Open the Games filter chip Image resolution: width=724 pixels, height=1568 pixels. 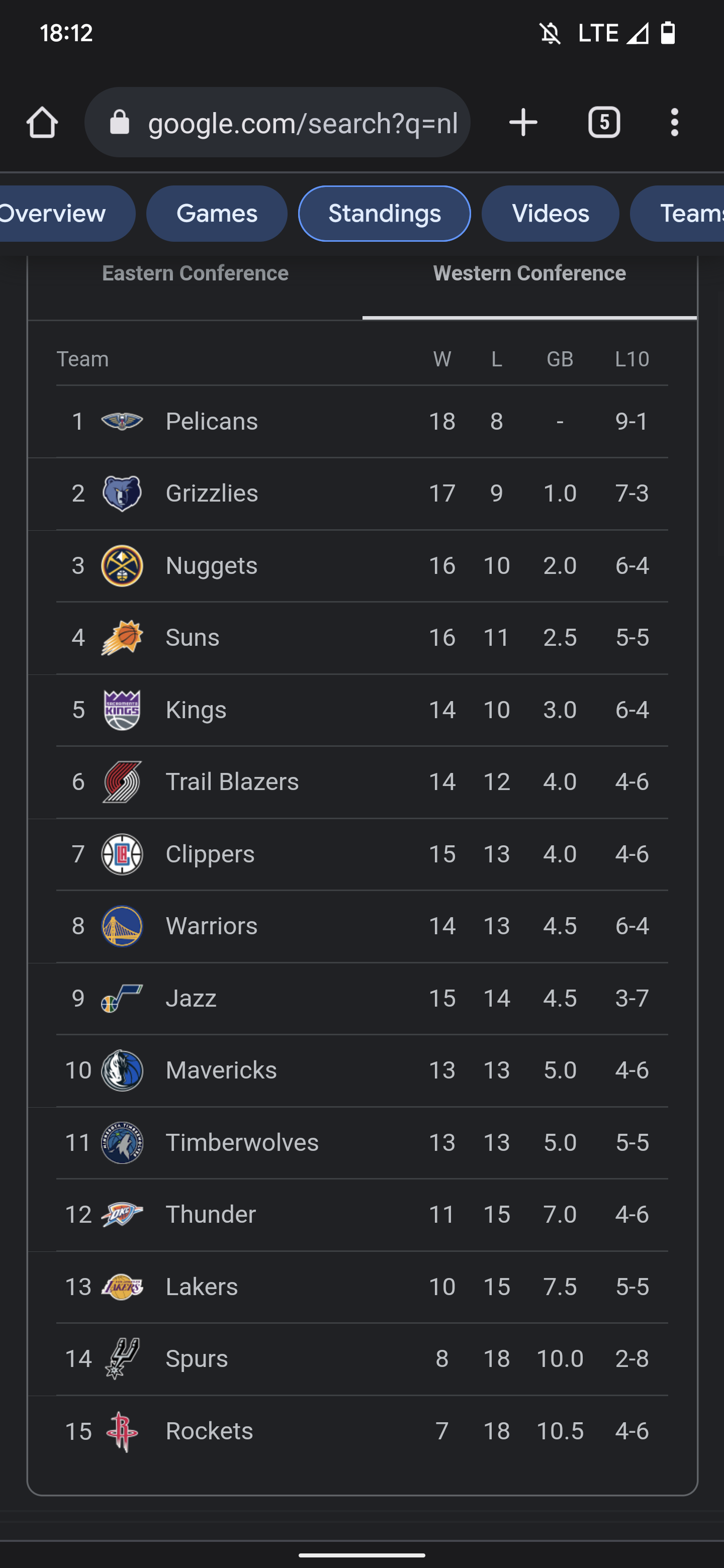(x=217, y=214)
